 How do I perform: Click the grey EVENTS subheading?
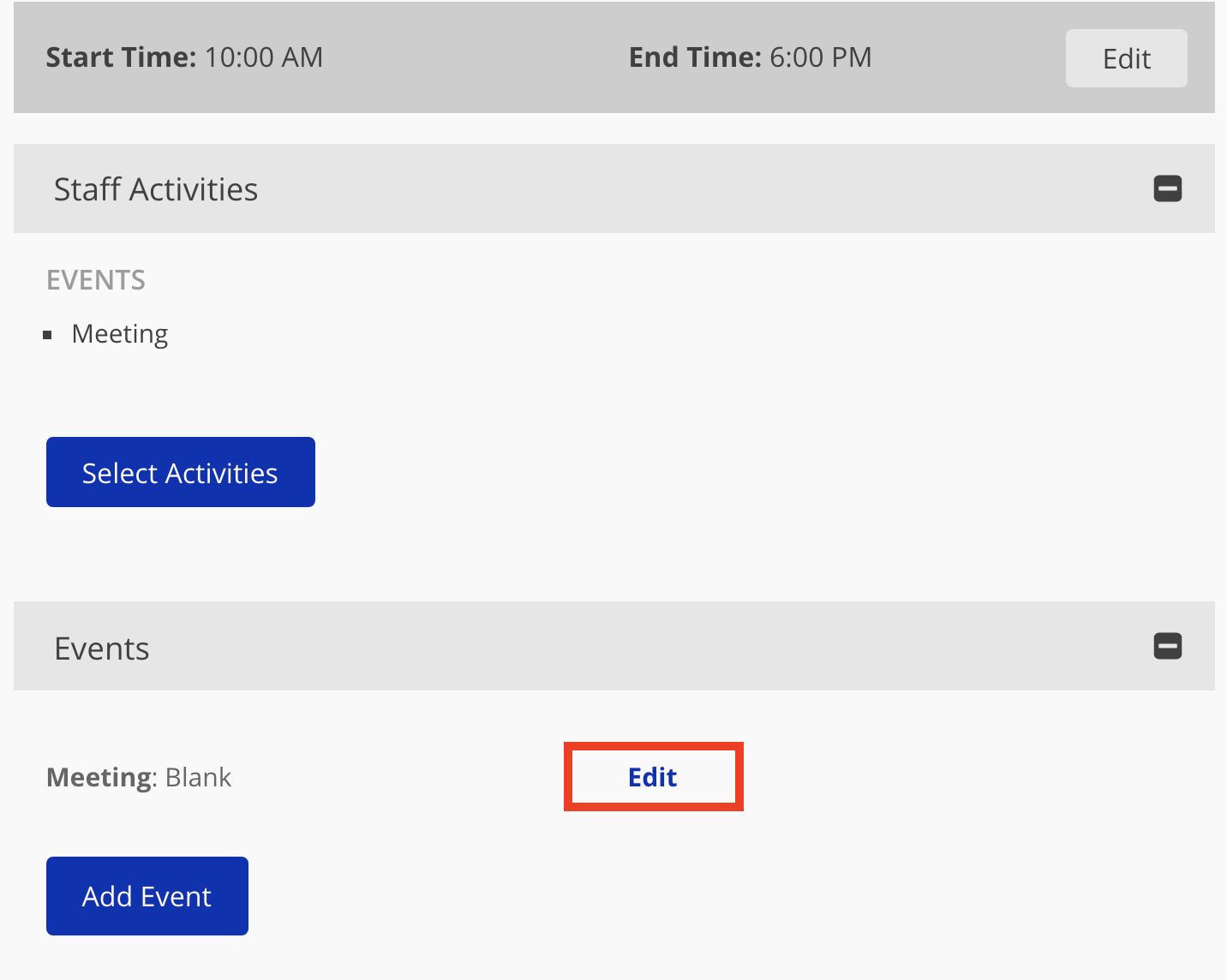[x=96, y=280]
